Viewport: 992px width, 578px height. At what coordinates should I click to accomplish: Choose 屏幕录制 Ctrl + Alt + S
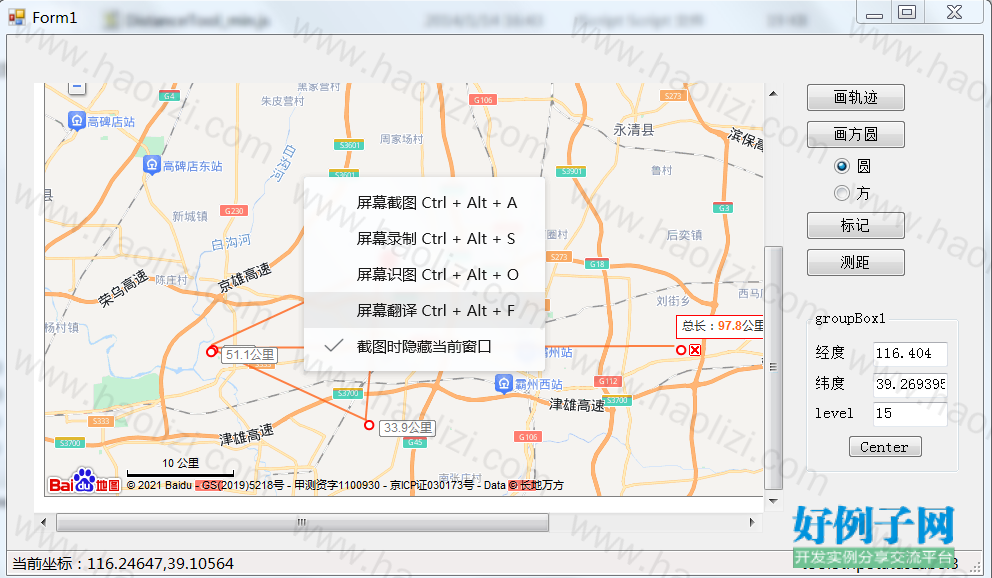pyautogui.click(x=425, y=238)
